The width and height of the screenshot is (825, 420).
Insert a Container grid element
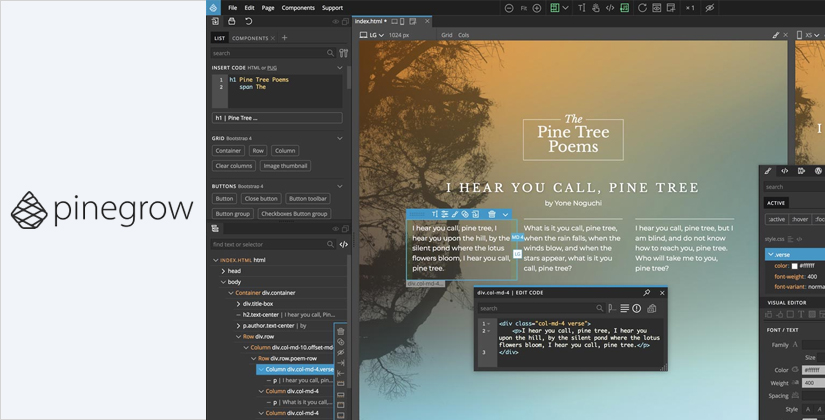pos(228,151)
